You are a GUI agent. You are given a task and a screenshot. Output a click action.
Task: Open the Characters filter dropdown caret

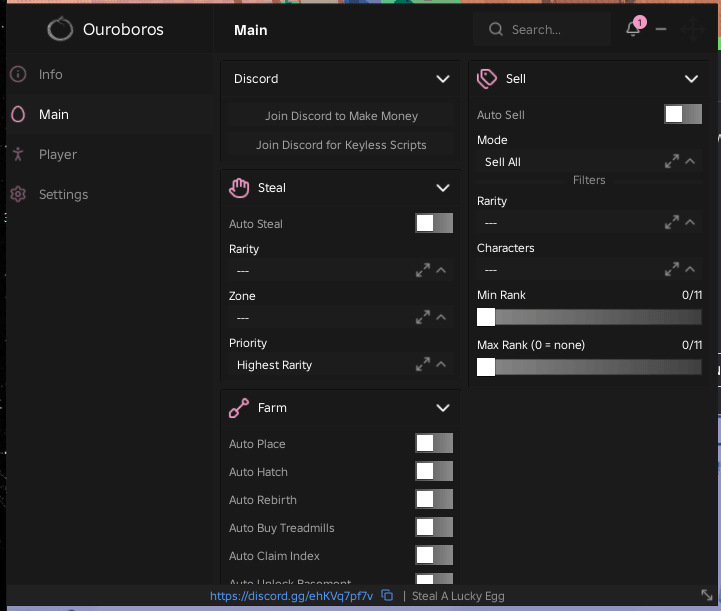point(690,269)
